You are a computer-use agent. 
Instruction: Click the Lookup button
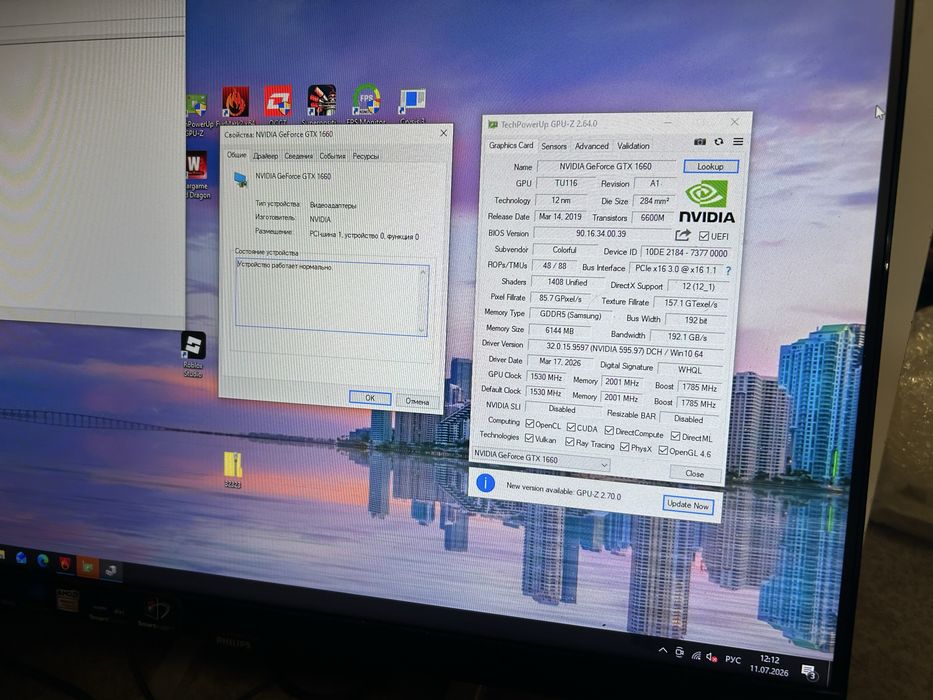point(710,167)
